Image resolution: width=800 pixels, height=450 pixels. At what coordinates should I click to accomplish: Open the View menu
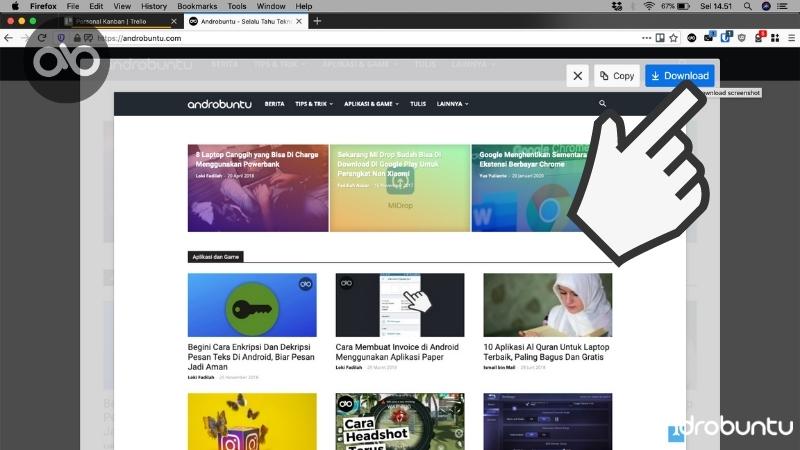[122, 6]
